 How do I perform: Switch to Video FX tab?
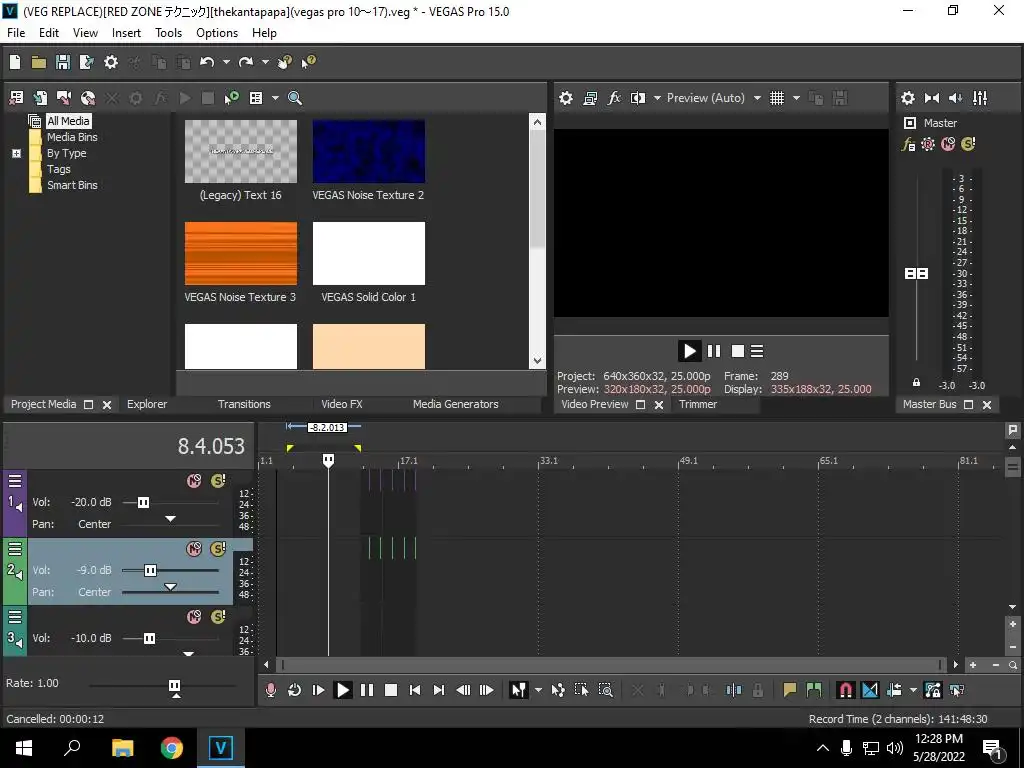coord(342,404)
